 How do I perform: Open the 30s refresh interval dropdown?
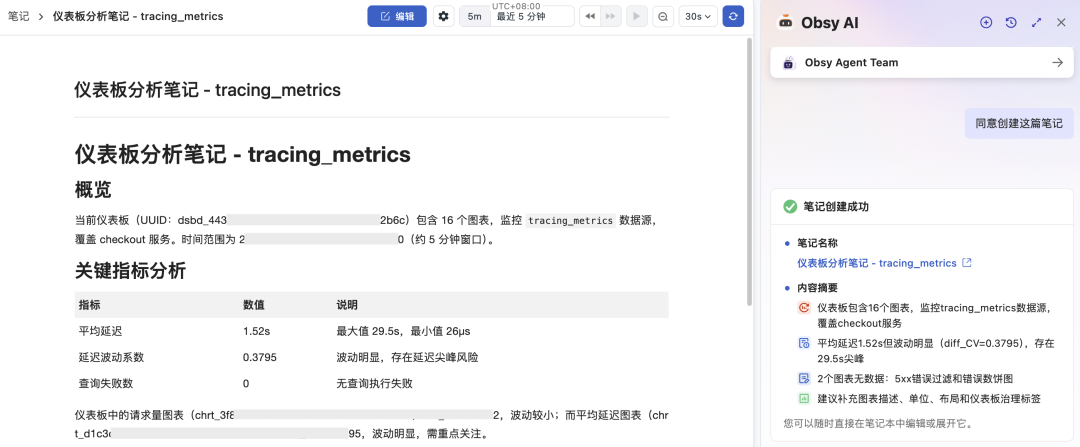tap(698, 17)
